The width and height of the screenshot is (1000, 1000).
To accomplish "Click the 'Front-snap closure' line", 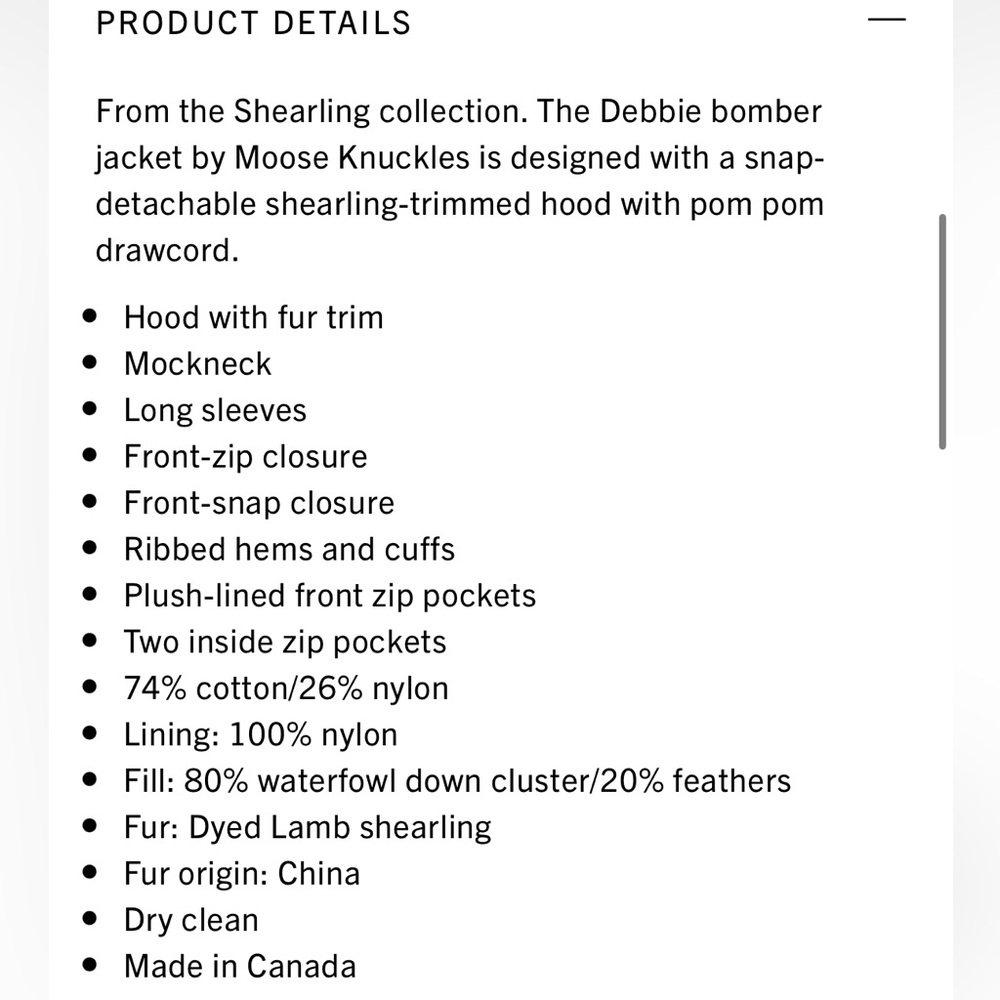I will [259, 503].
